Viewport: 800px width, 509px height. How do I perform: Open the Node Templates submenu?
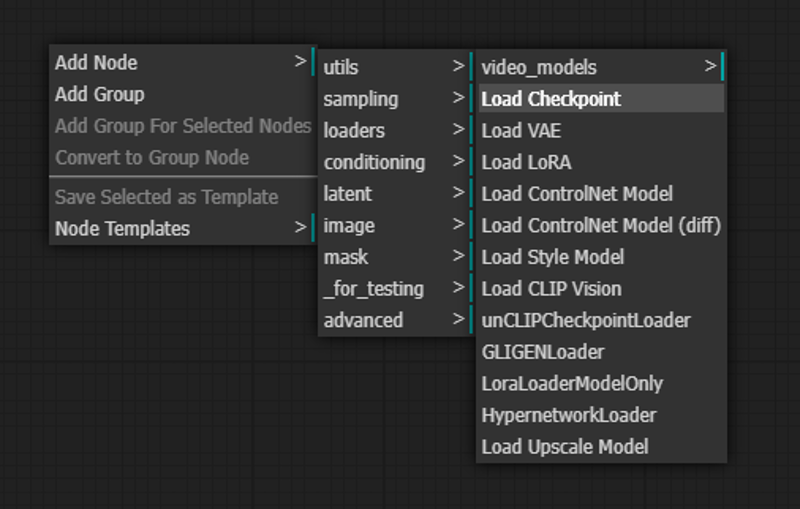click(183, 228)
